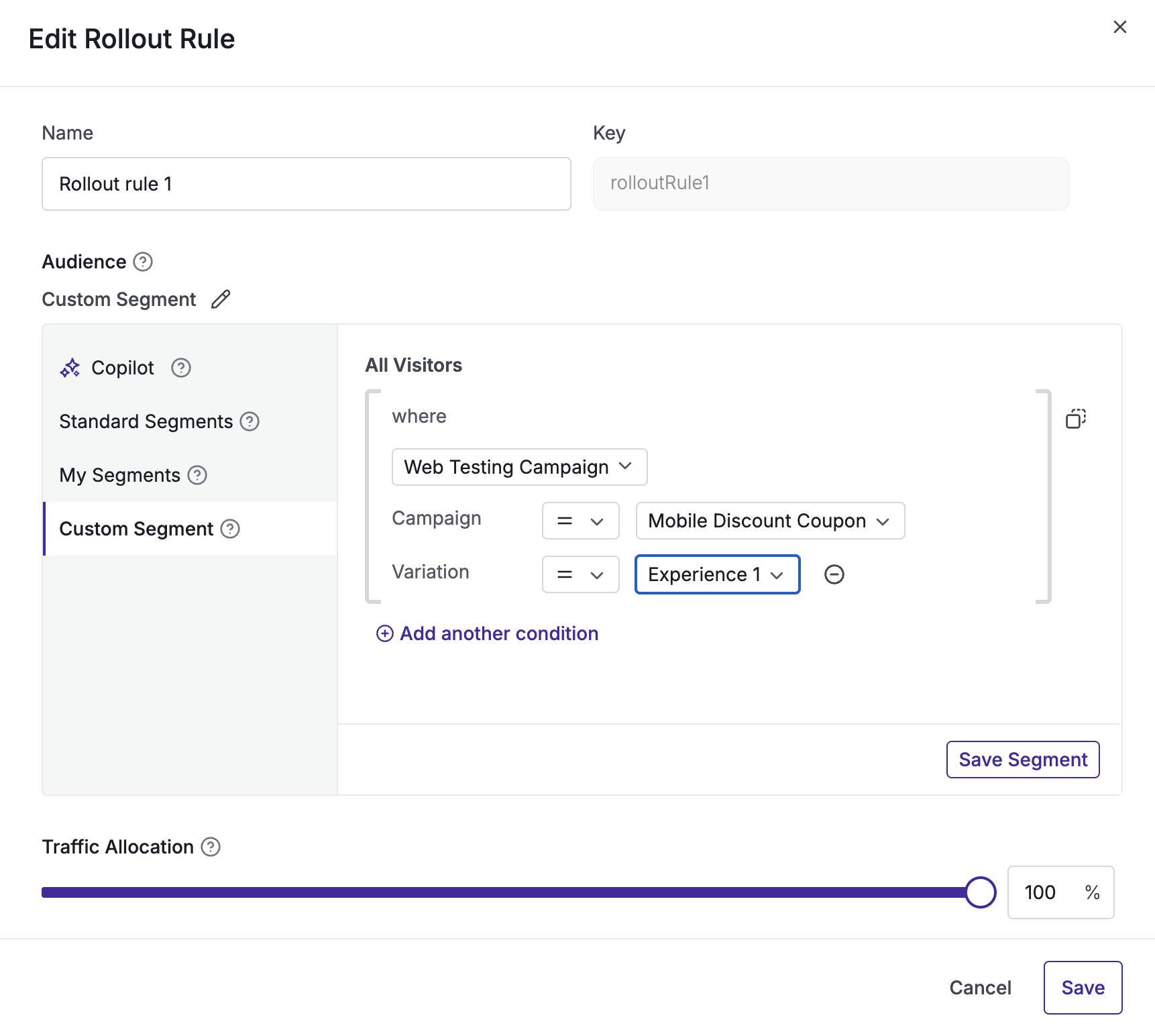Viewport: 1155px width, 1036px height.
Task: Click the Variation row label
Action: pyautogui.click(x=431, y=572)
